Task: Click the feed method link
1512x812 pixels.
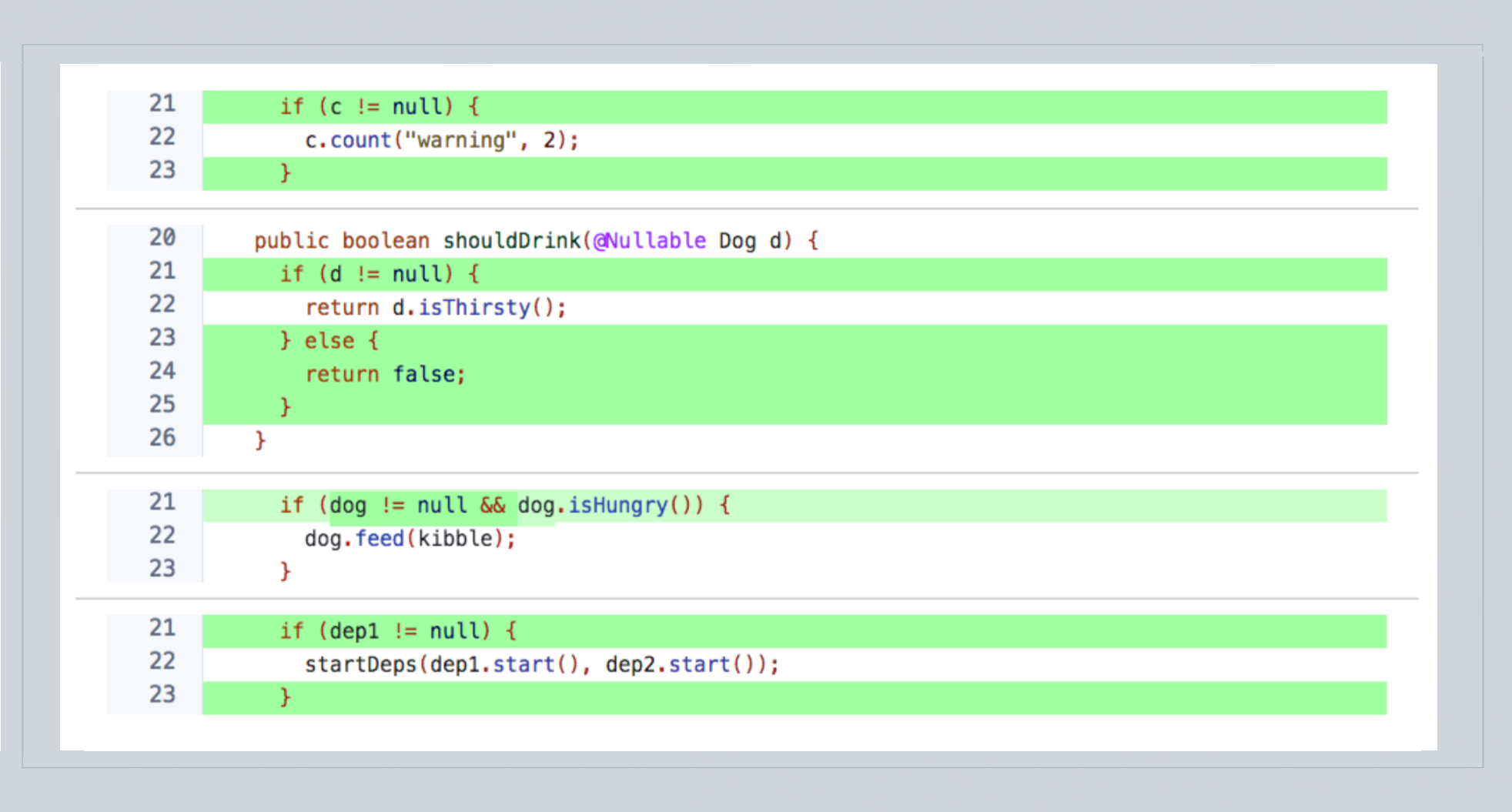Action: [x=380, y=538]
